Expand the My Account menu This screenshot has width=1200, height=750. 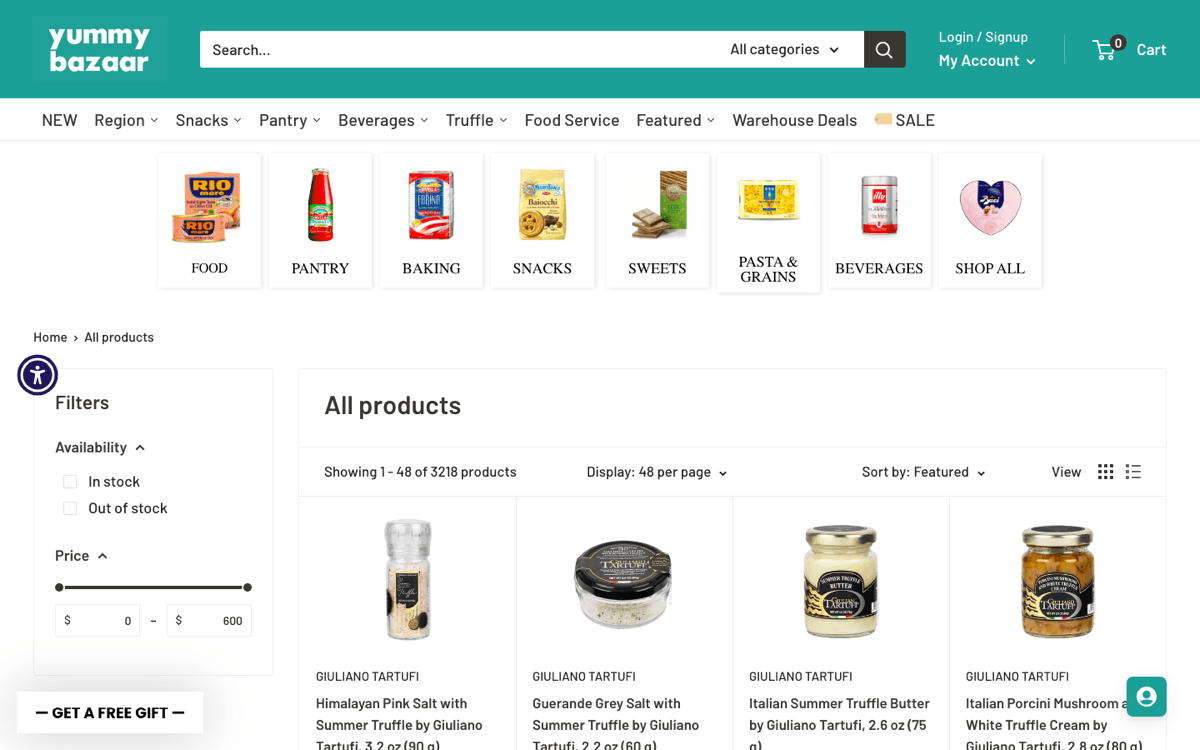click(987, 61)
